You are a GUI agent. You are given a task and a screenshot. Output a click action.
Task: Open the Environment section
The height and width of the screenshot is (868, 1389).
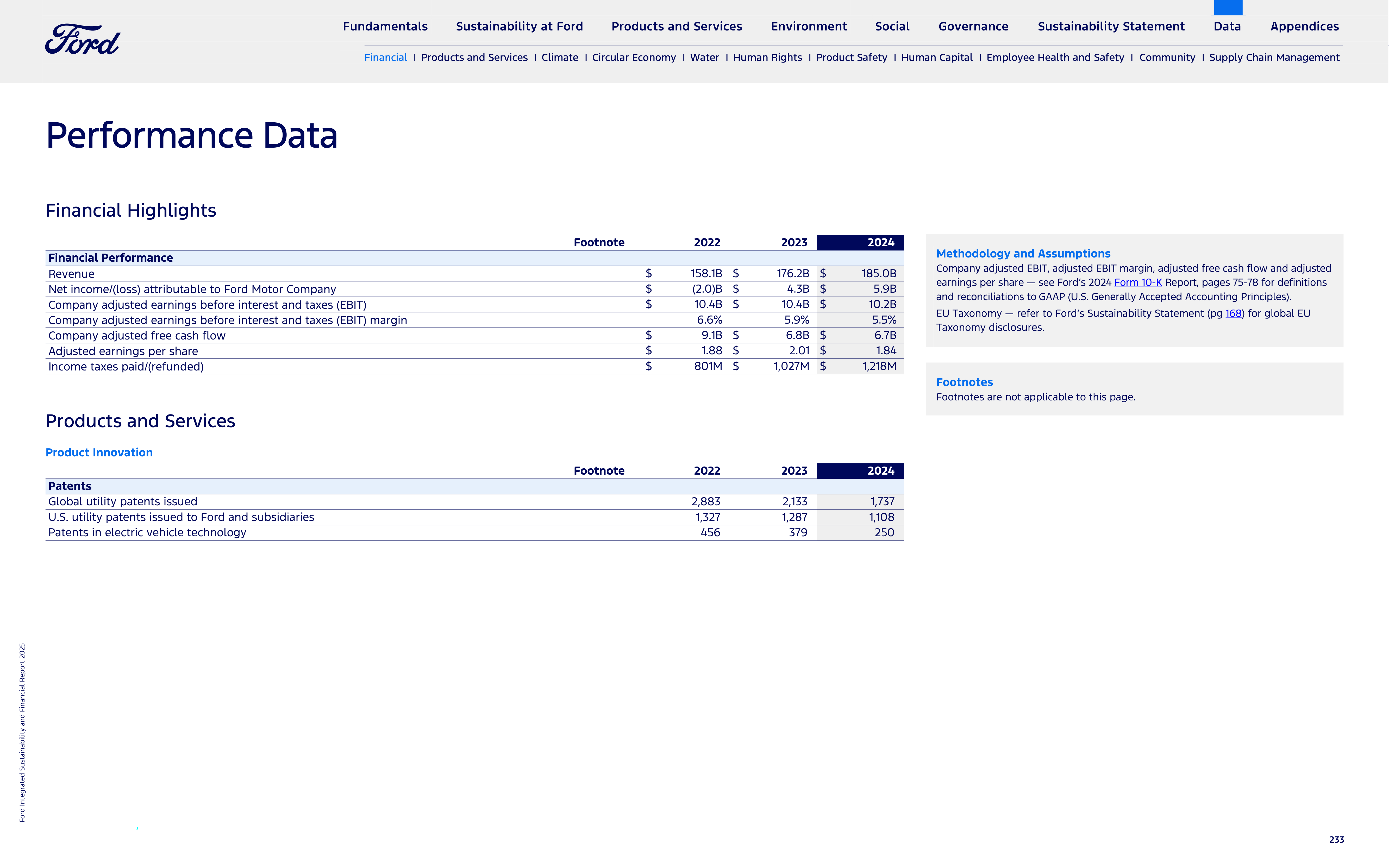click(809, 26)
